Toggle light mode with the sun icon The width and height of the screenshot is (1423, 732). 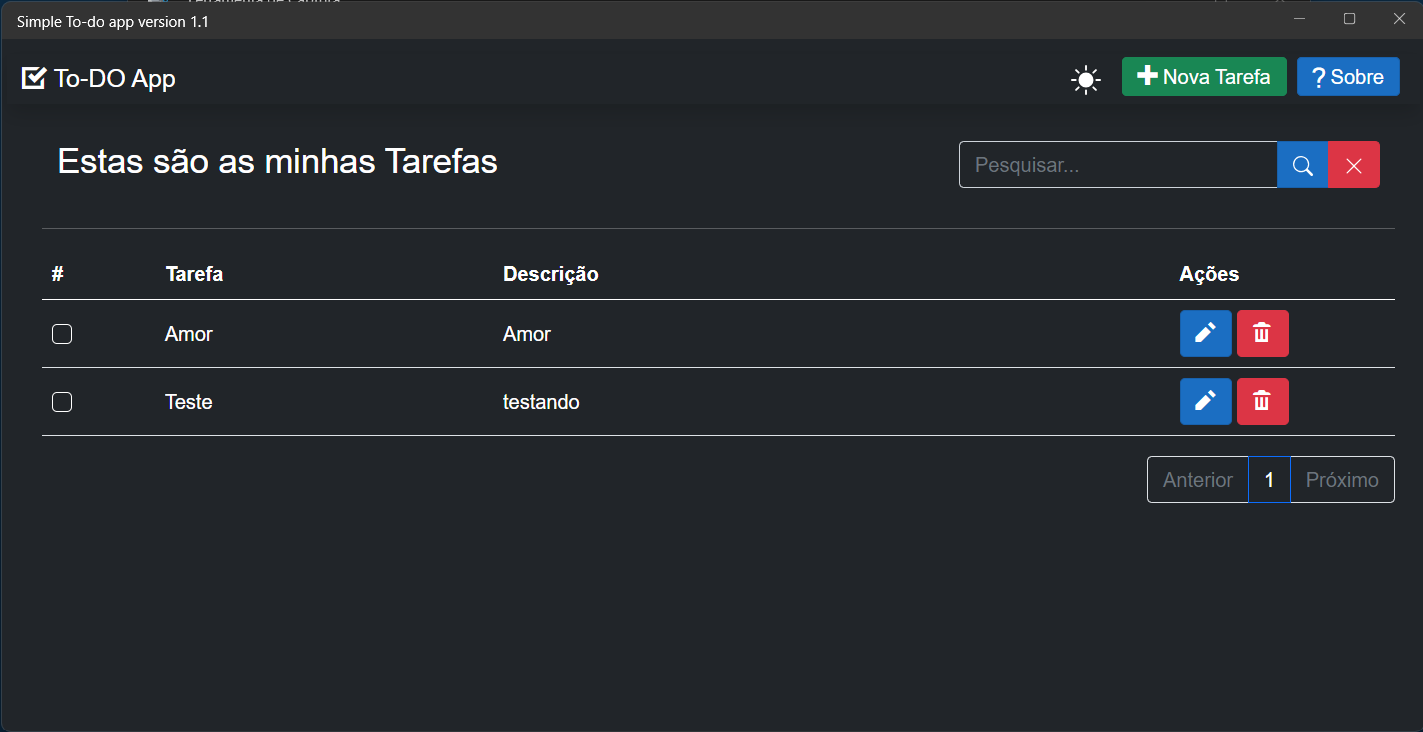tap(1085, 78)
